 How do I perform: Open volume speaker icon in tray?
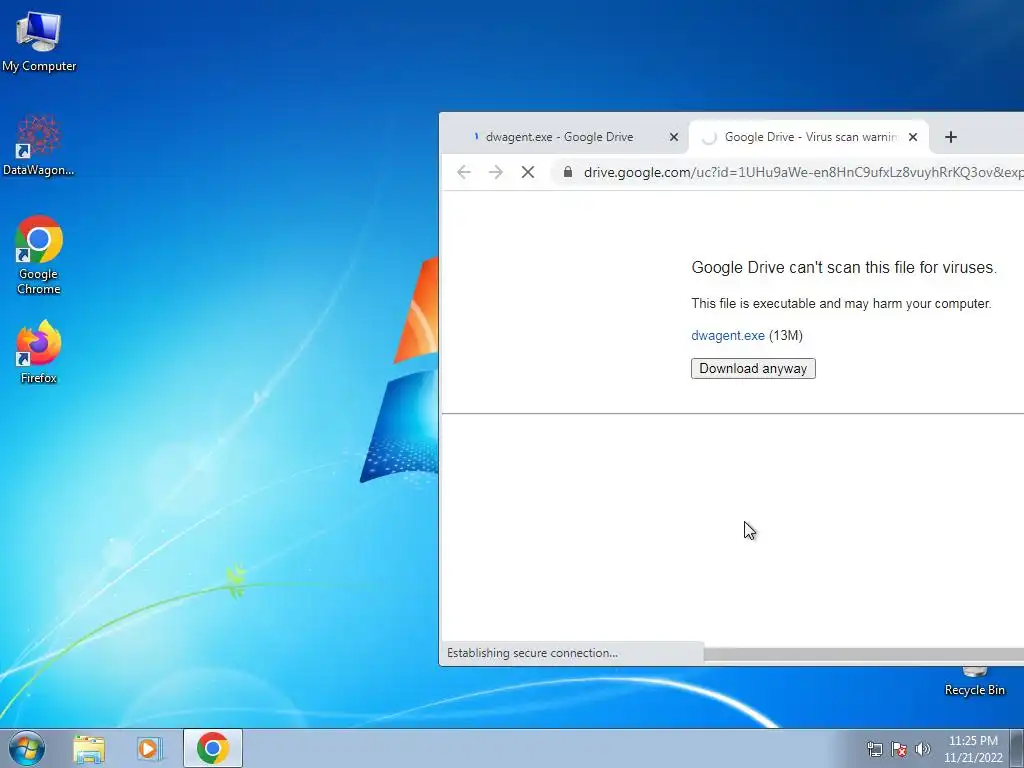click(922, 749)
